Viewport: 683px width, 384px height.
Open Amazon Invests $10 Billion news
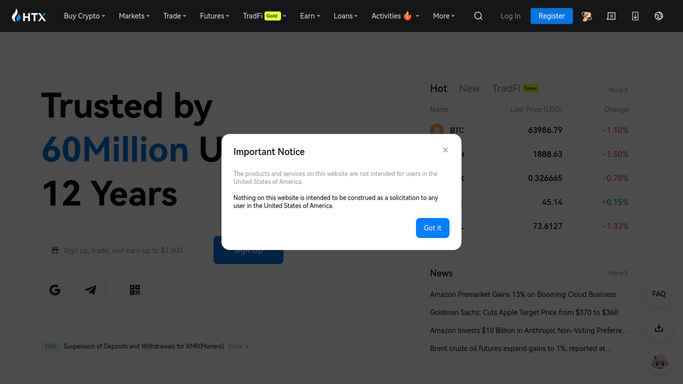pos(529,330)
